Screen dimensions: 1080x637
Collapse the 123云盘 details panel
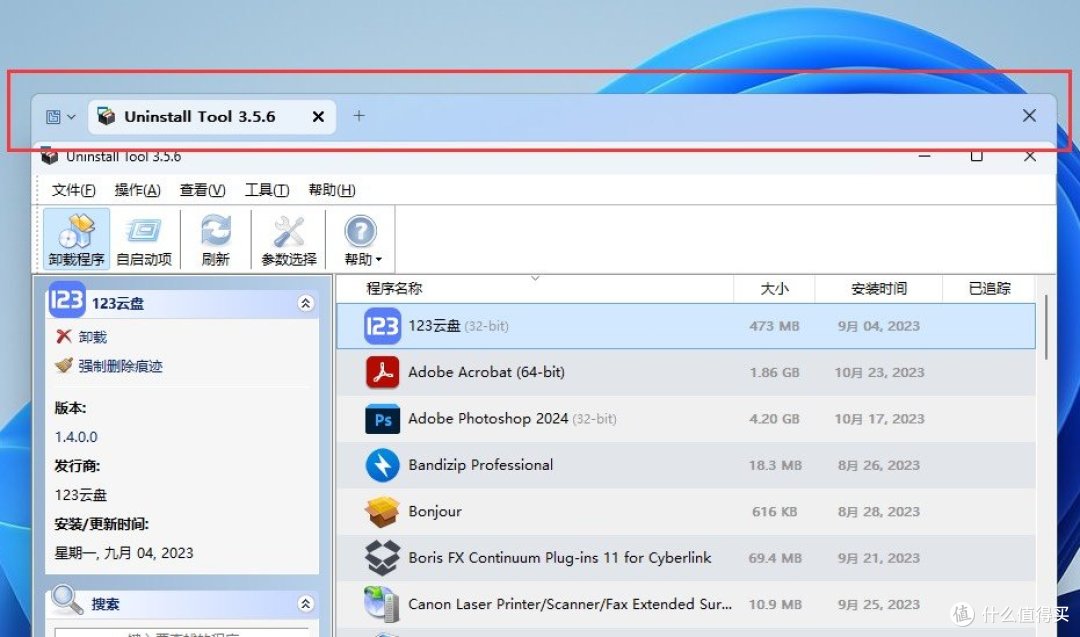coord(306,303)
